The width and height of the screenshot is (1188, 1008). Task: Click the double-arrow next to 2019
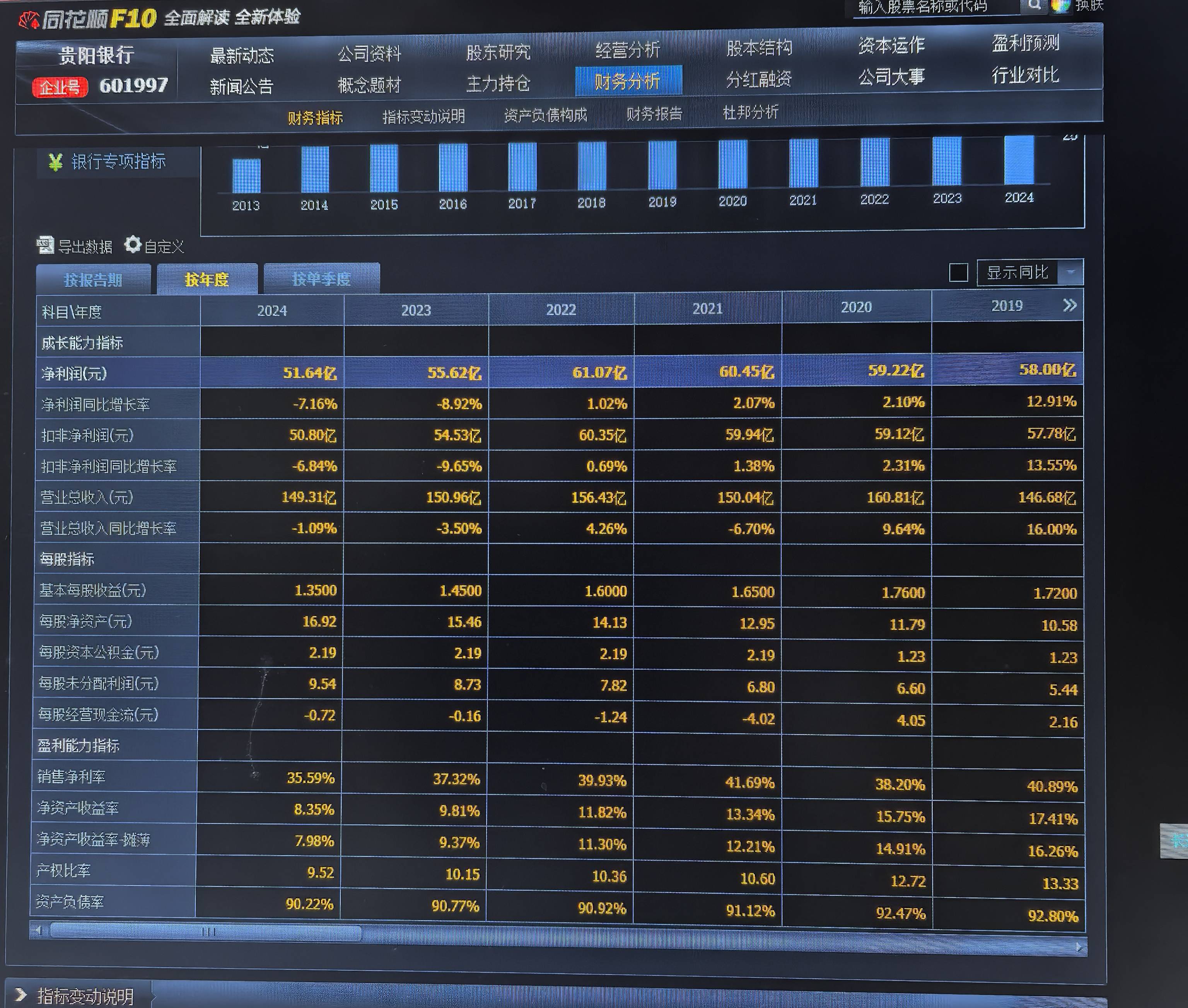1070,305
